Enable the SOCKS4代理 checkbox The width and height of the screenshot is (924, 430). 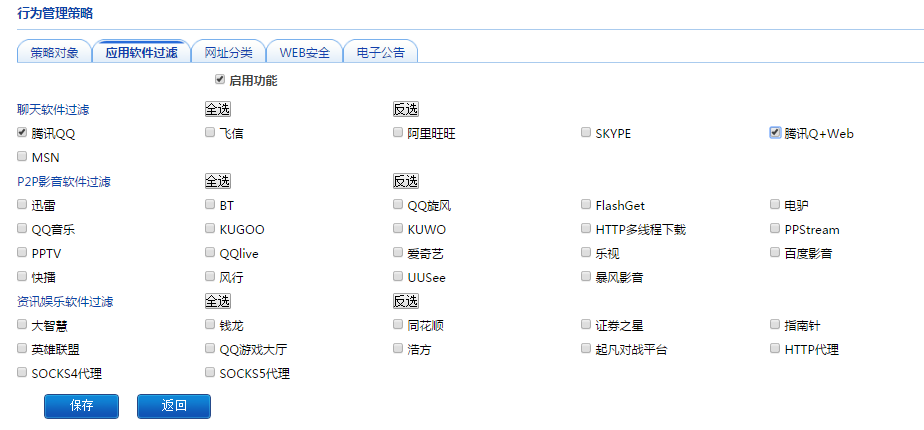coord(22,372)
